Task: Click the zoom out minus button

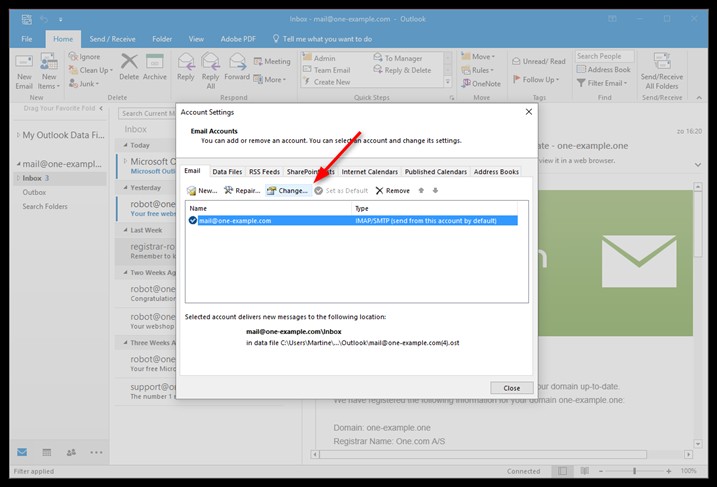Action: pos(601,471)
